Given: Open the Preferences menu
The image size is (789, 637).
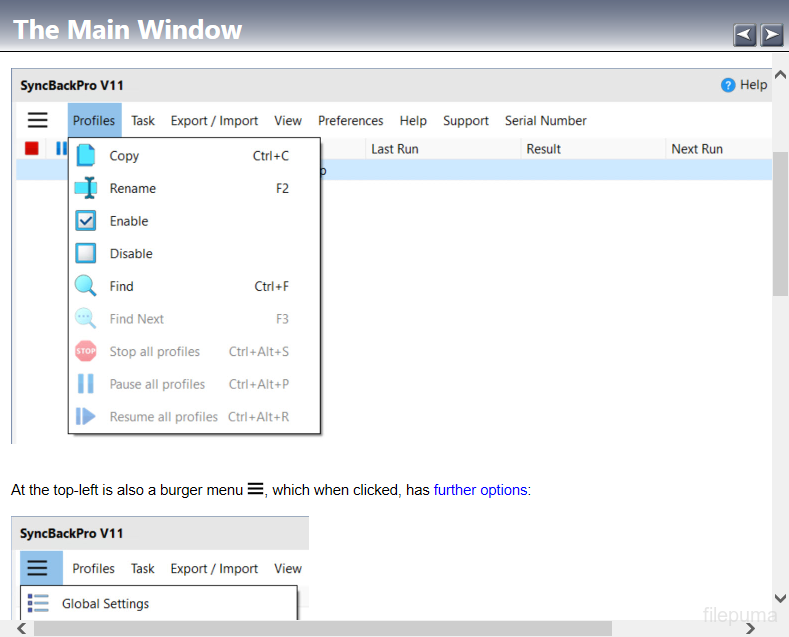Looking at the screenshot, I should 350,120.
